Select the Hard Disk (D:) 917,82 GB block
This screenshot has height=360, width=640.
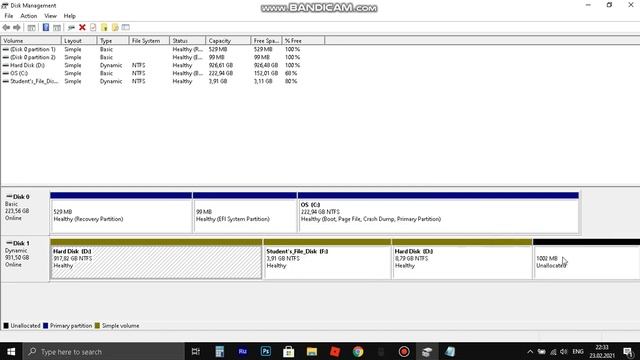tap(156, 260)
